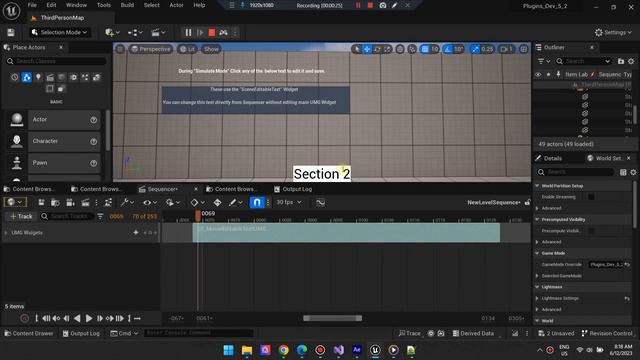Viewport: 640px width, 360px height.
Task: Switch to the Sequencer tab
Action: click(162, 189)
